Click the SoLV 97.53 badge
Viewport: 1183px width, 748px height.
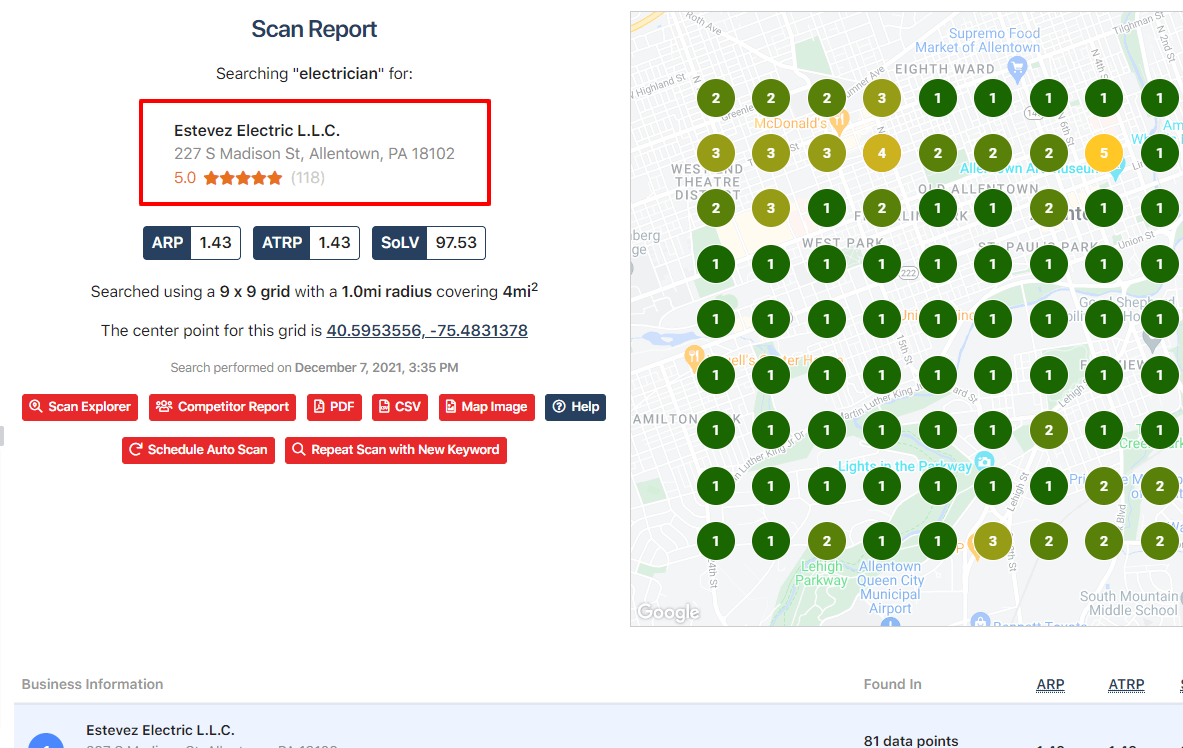pos(429,243)
